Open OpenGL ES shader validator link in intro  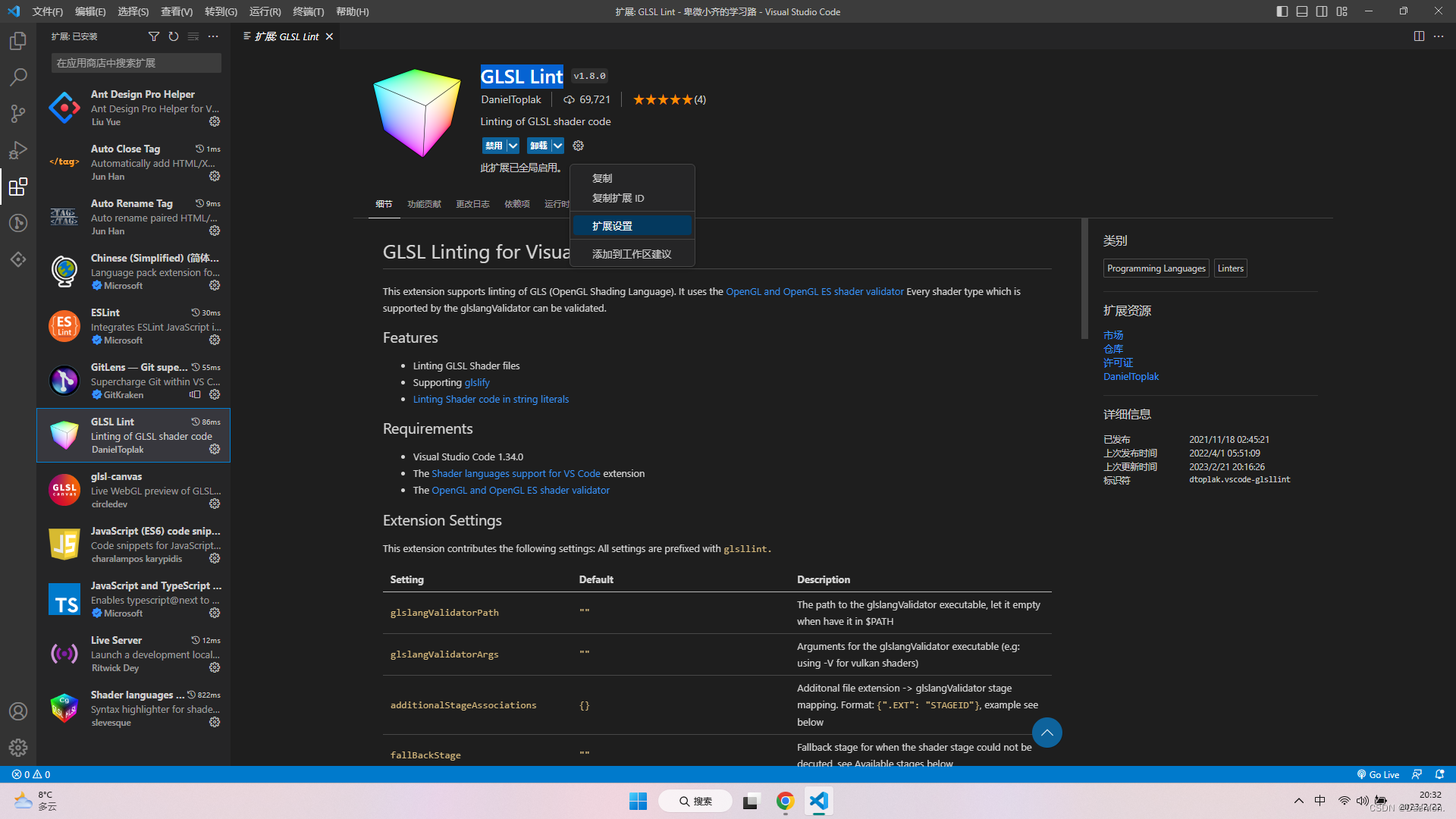click(814, 291)
